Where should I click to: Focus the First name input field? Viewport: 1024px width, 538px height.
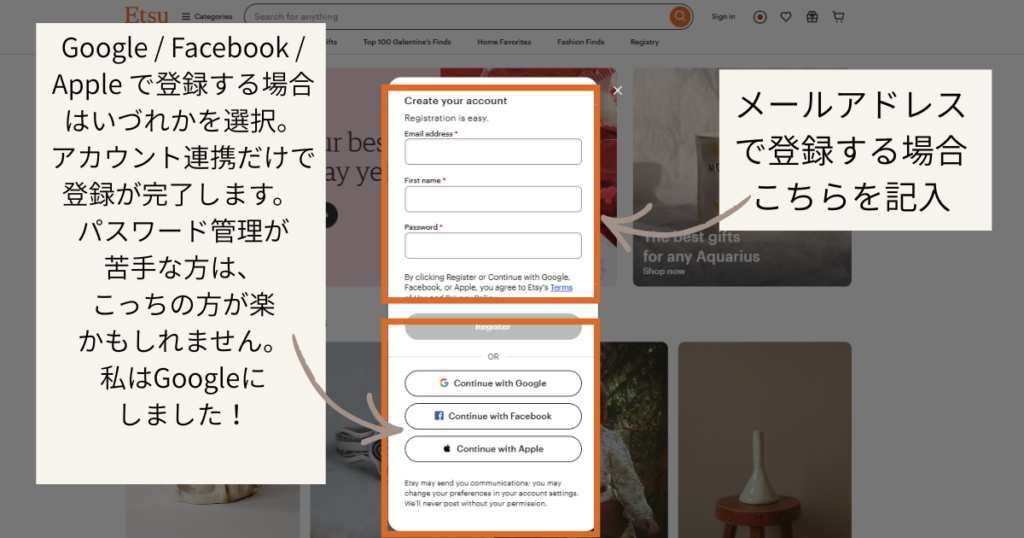pyautogui.click(x=492, y=199)
